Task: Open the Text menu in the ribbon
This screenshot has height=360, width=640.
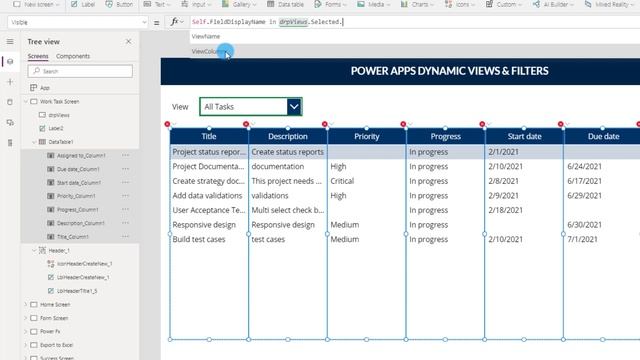Action: 157,4
